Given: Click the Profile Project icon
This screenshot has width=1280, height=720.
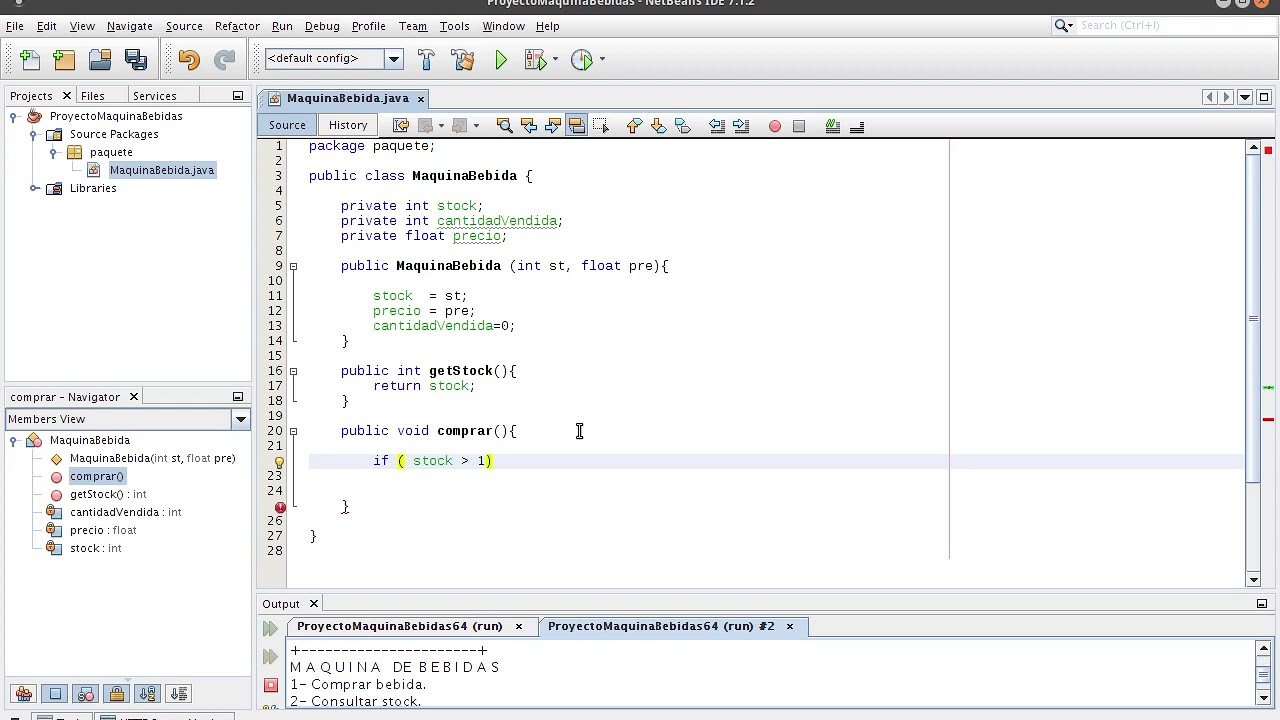Looking at the screenshot, I should (581, 59).
